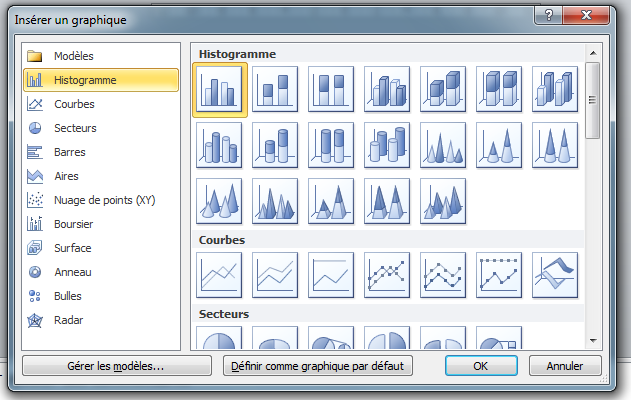Click the help question mark button
Viewport: 631px width, 400px height.
pos(549,15)
